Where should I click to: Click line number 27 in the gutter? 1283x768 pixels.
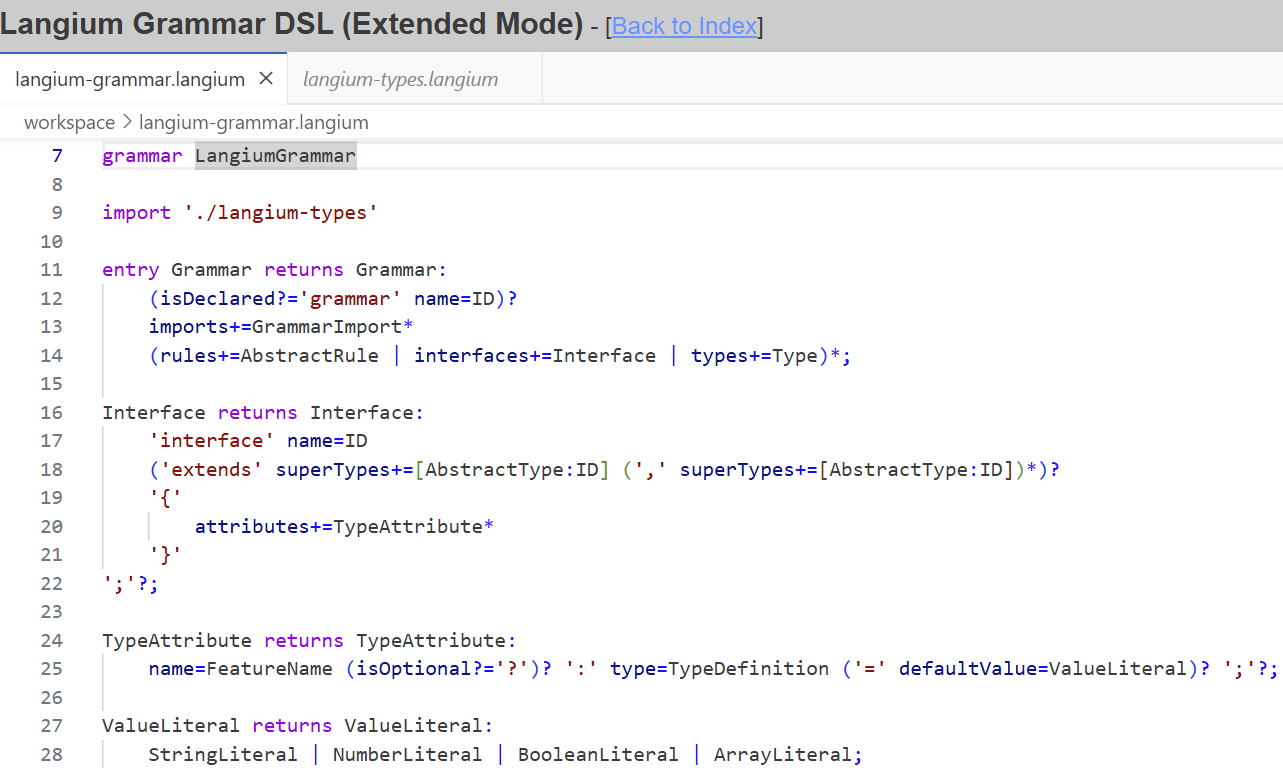coord(51,726)
